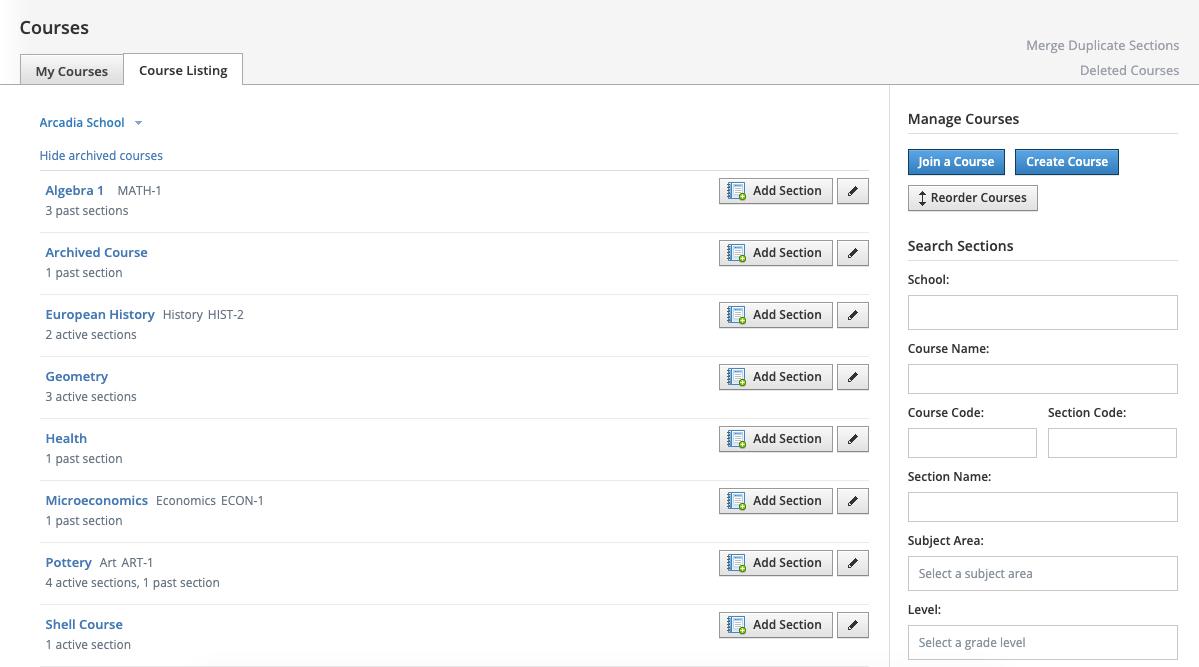Click the Join a Course button
Screen dimensions: 1199x667
pos(956,162)
